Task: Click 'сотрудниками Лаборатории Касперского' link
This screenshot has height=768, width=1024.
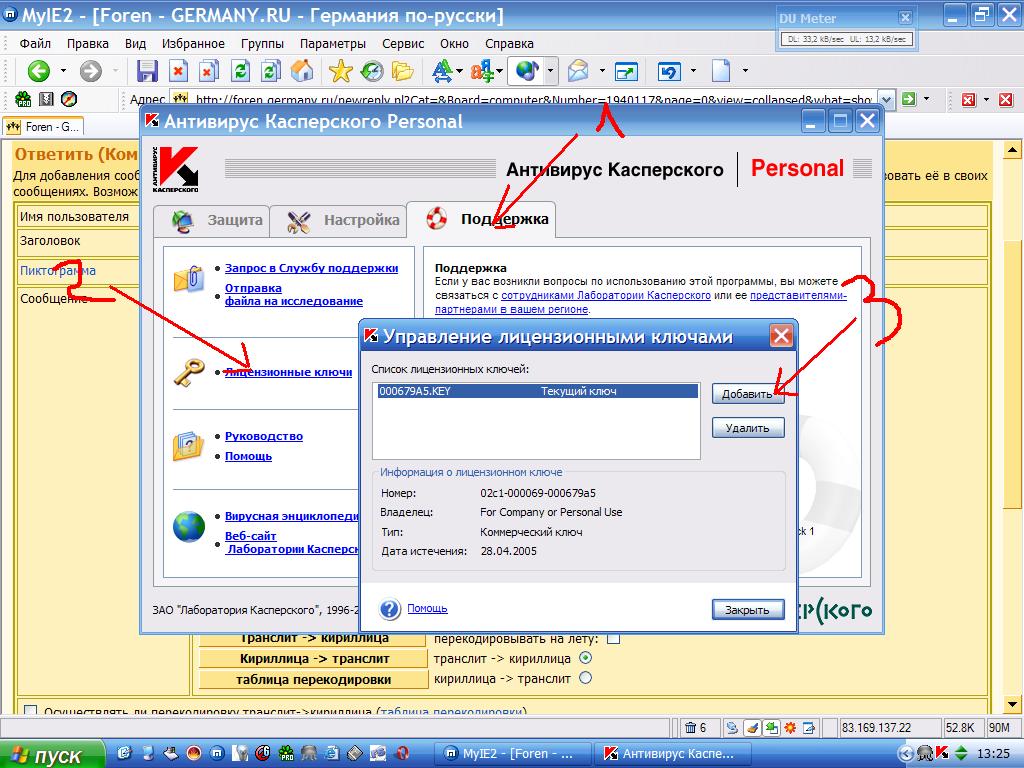Action: [x=605, y=295]
